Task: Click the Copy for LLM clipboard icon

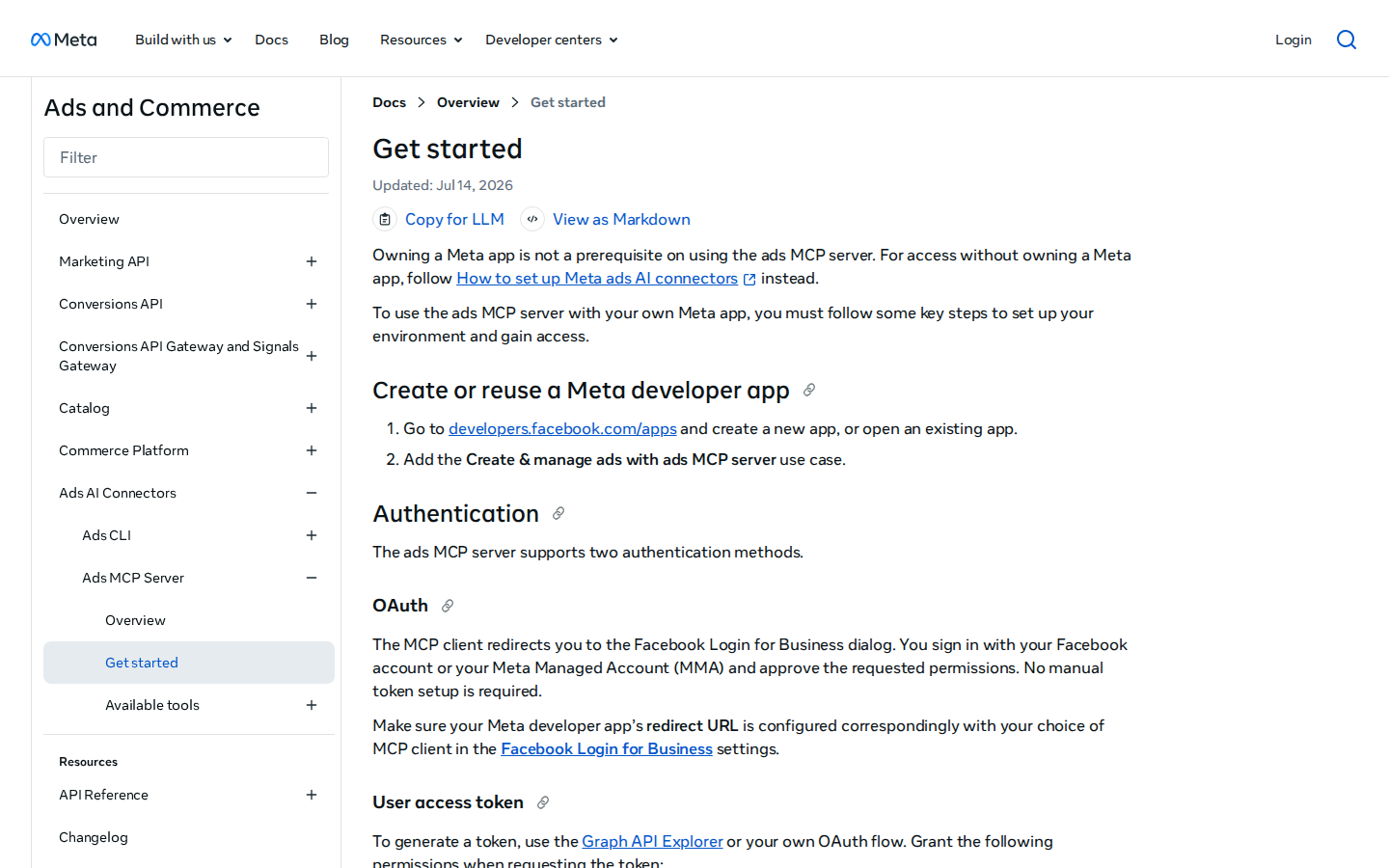Action: tap(385, 219)
